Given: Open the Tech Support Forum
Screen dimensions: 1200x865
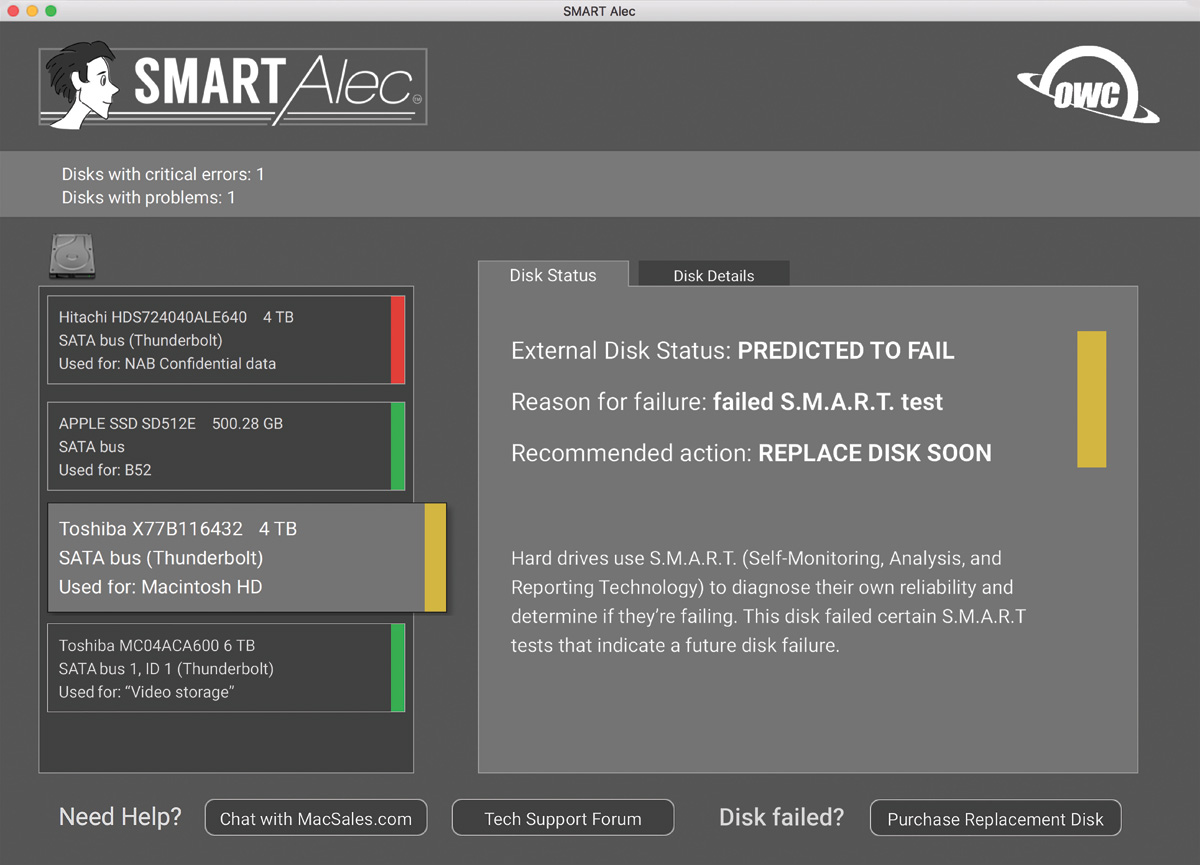Looking at the screenshot, I should coord(563,818).
